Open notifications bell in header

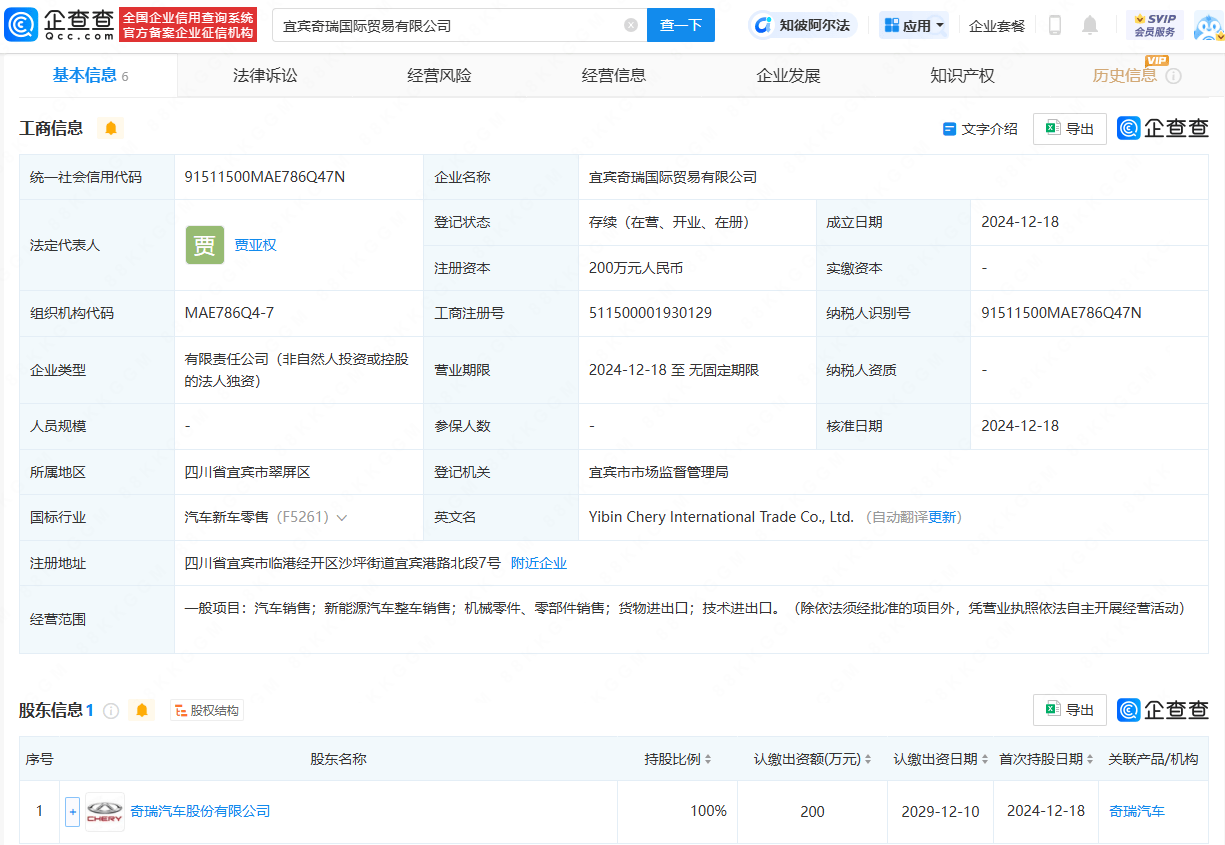pos(1090,25)
